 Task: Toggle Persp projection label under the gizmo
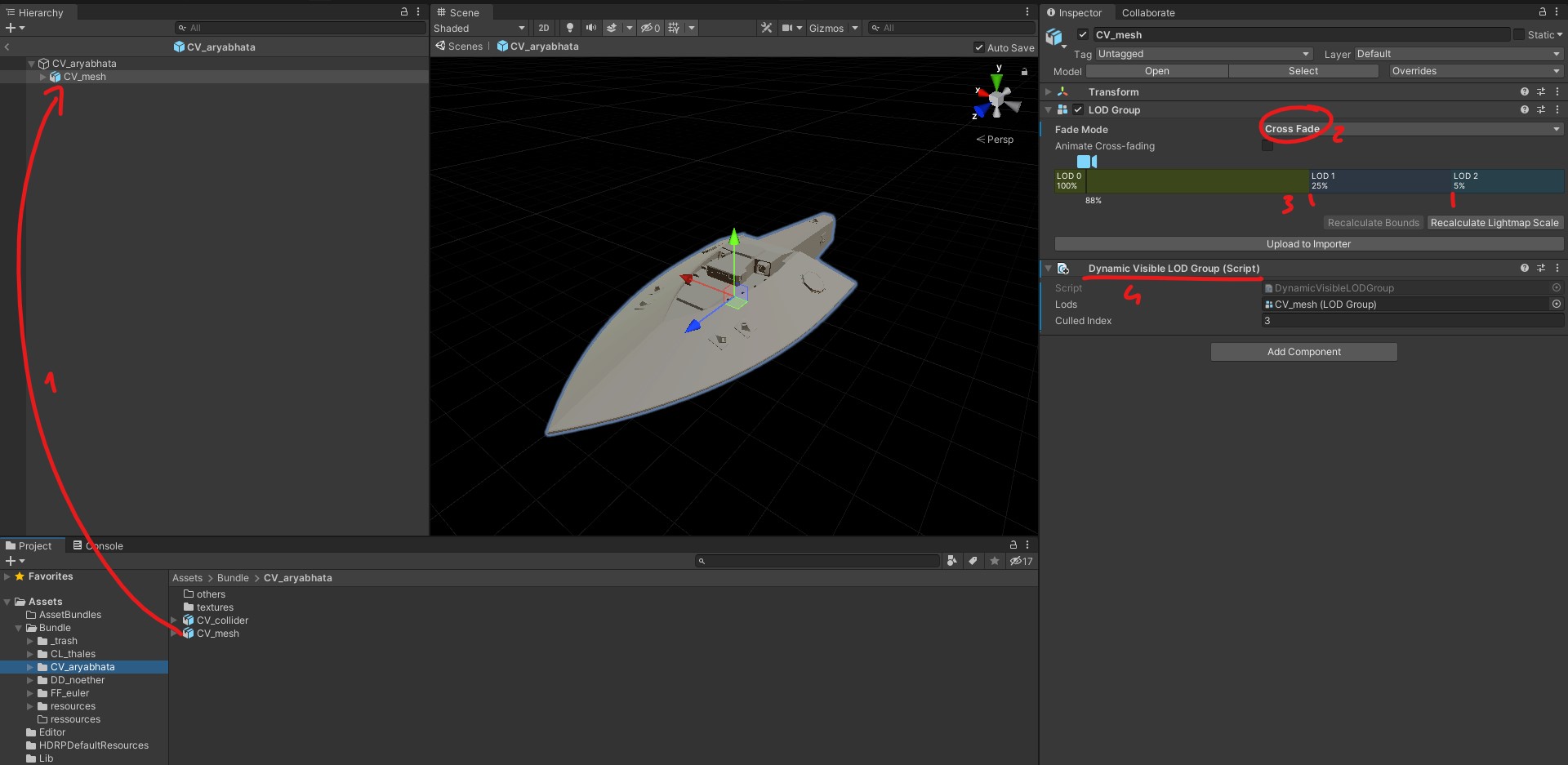(995, 140)
